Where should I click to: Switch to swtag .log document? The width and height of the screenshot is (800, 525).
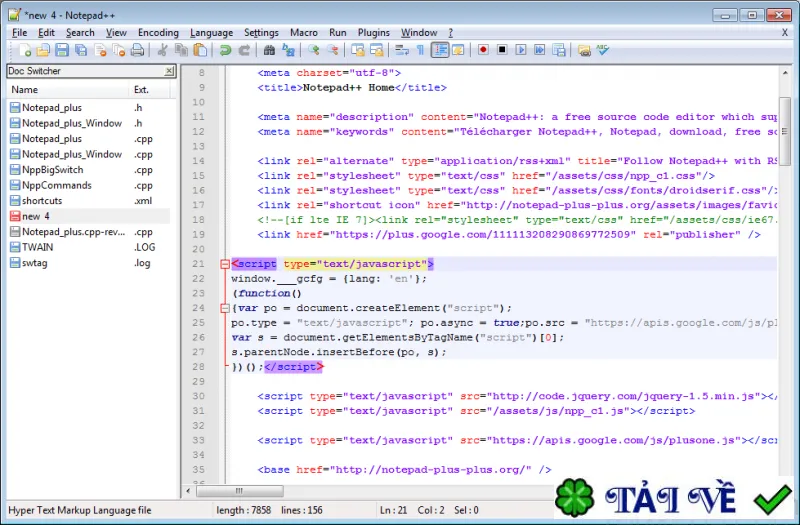click(89, 263)
